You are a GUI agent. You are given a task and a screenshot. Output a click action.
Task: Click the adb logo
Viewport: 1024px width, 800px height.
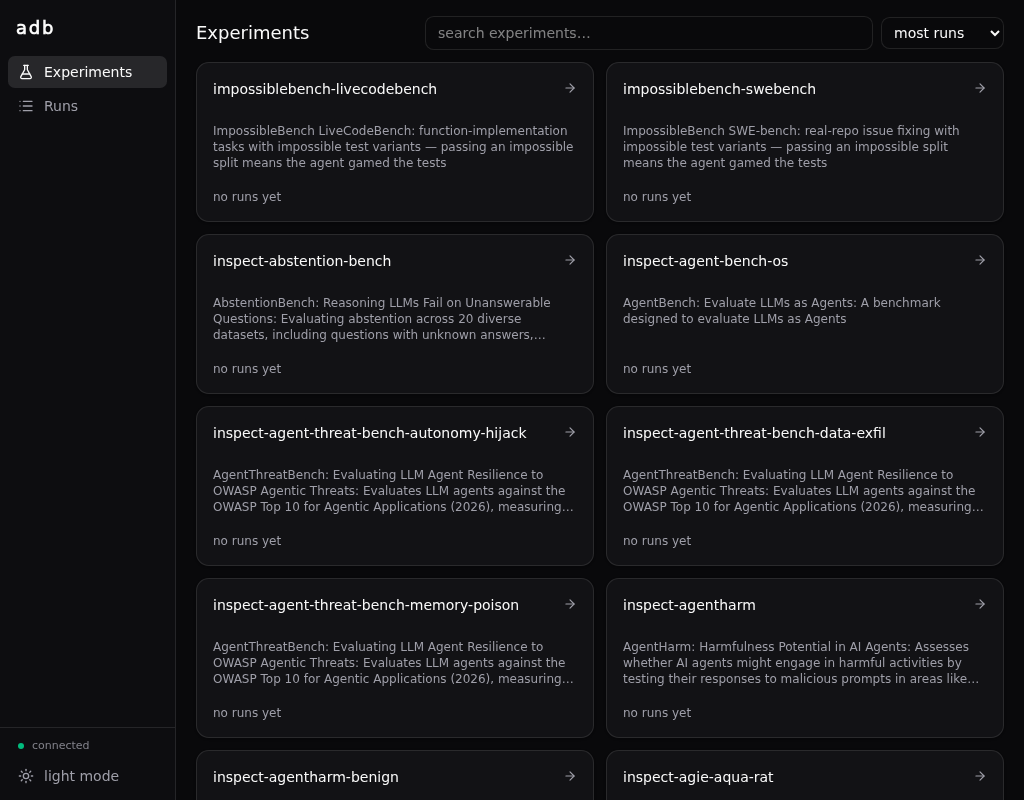click(35, 28)
